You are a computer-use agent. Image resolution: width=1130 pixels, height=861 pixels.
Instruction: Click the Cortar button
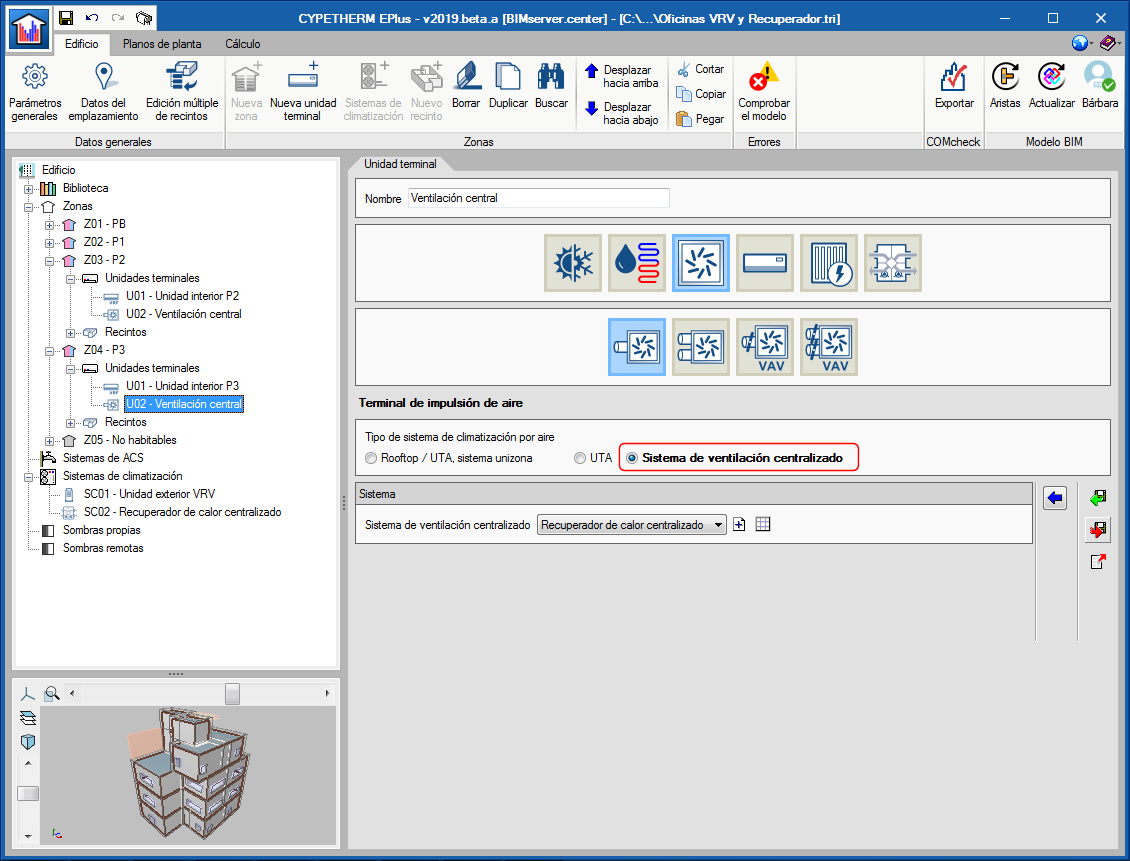click(700, 69)
